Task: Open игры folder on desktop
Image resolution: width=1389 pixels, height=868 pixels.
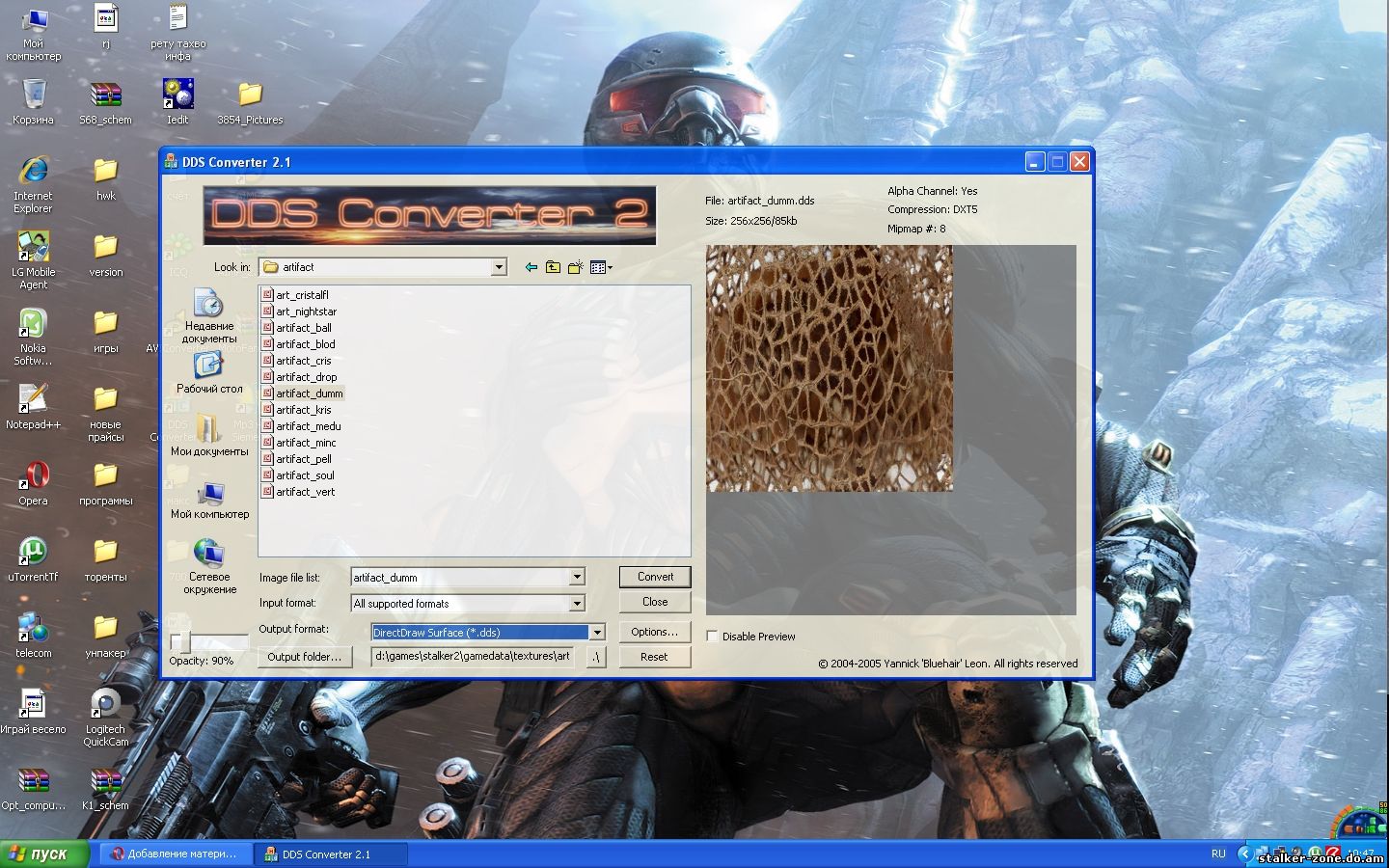Action: [106, 331]
